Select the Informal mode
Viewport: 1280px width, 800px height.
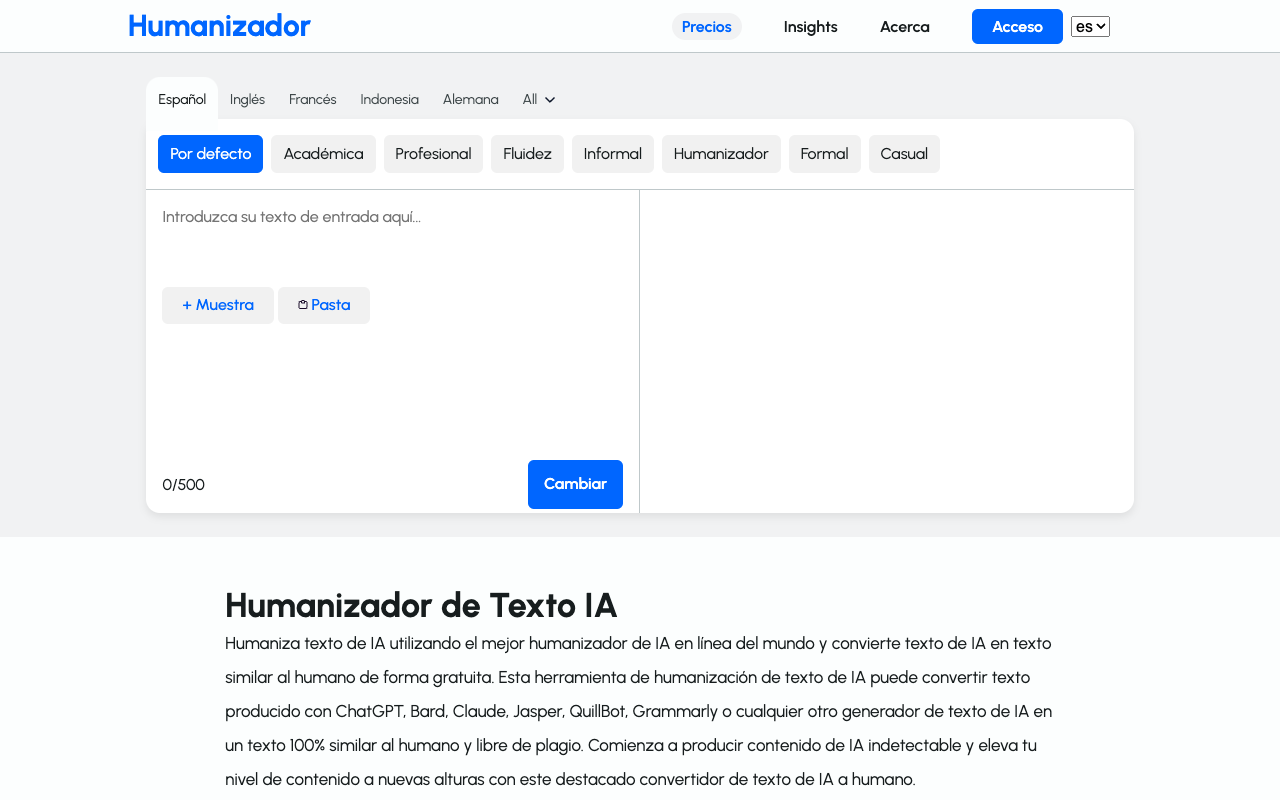point(613,154)
